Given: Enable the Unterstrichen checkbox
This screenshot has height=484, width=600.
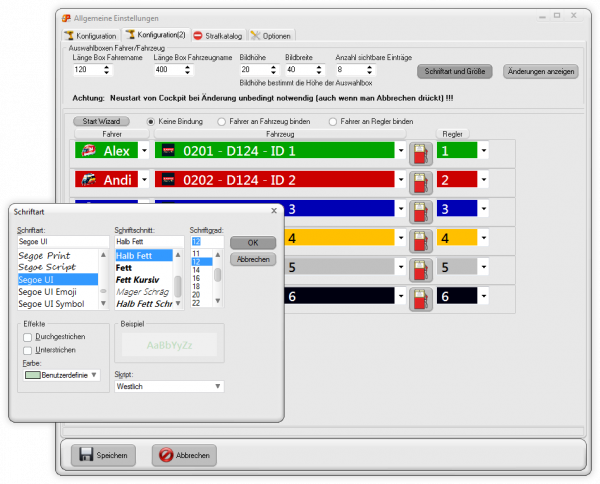Looking at the screenshot, I should pos(27,349).
